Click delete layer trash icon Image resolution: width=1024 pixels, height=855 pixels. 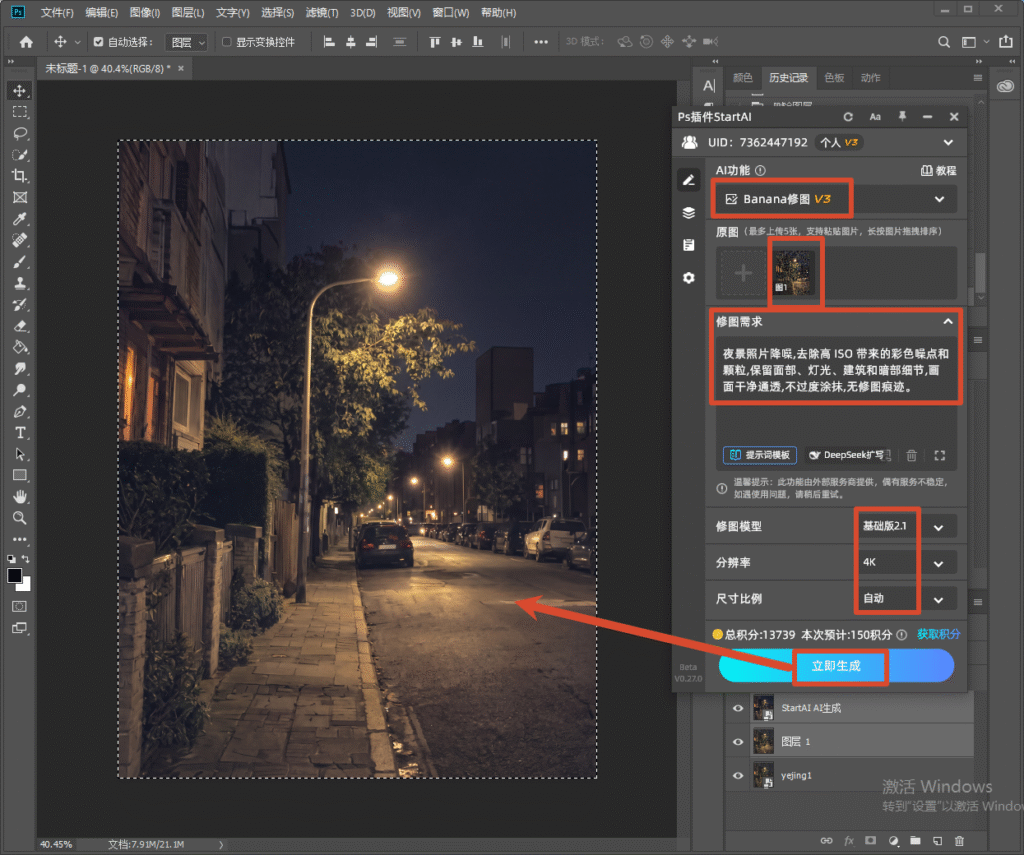click(x=959, y=841)
